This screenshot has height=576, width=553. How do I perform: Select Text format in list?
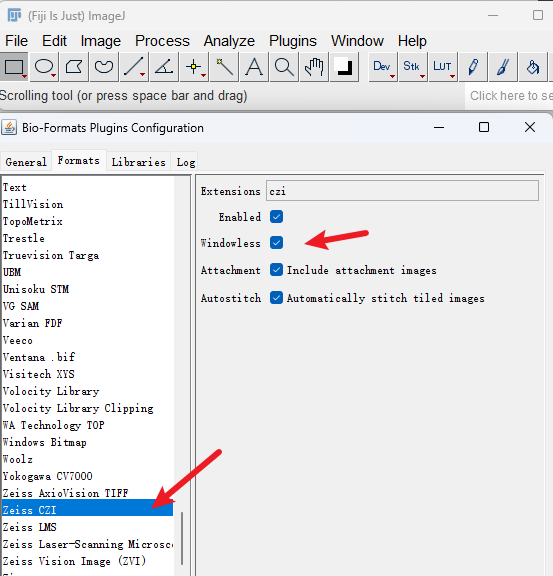pos(87,187)
